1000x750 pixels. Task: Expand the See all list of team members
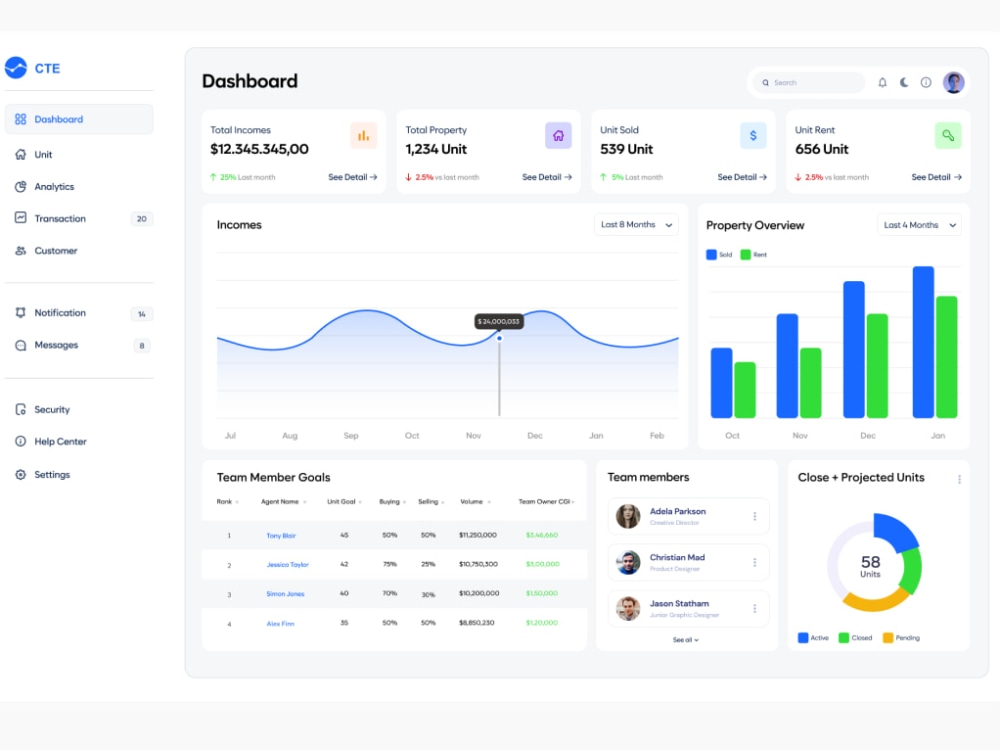tap(685, 640)
